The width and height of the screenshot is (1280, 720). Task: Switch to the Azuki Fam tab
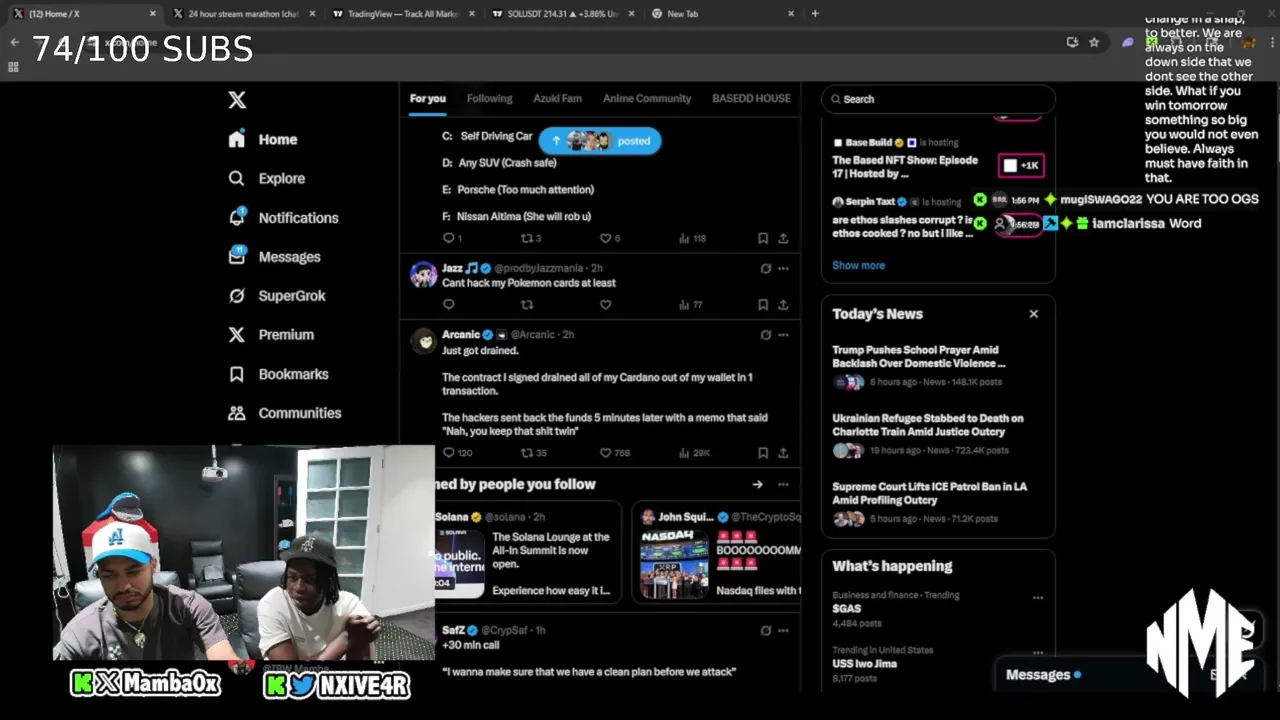[x=557, y=98]
